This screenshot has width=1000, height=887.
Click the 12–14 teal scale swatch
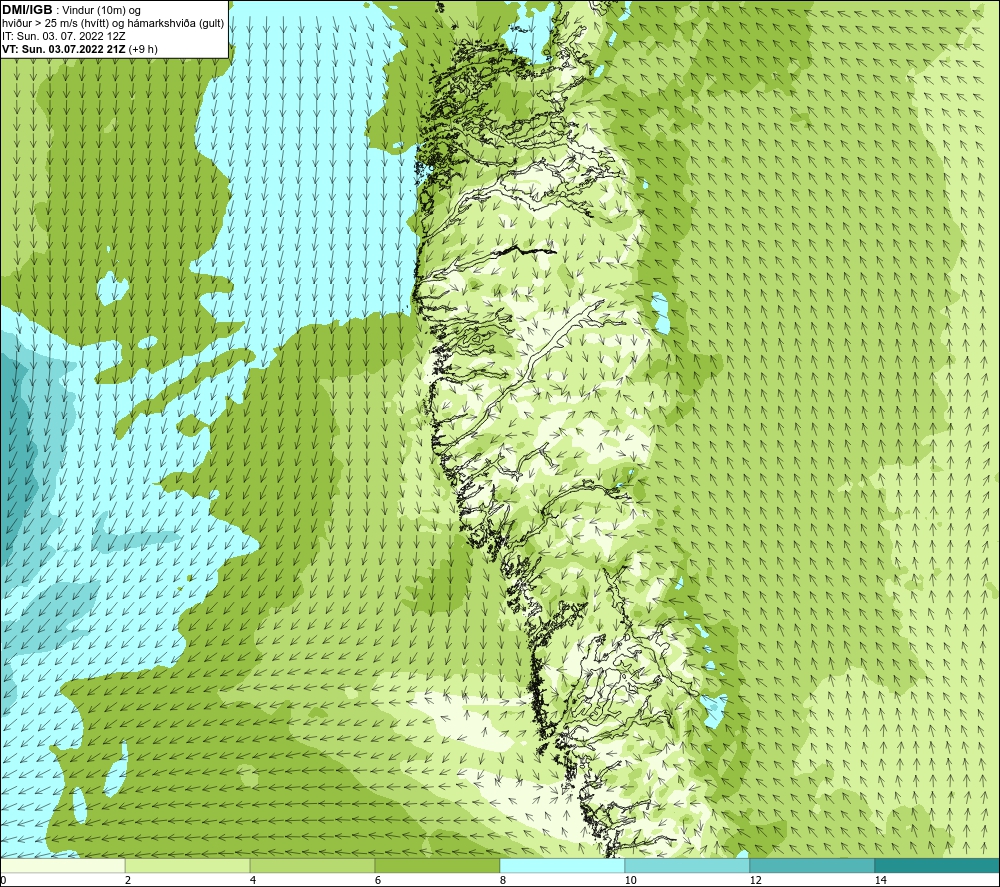(812, 865)
